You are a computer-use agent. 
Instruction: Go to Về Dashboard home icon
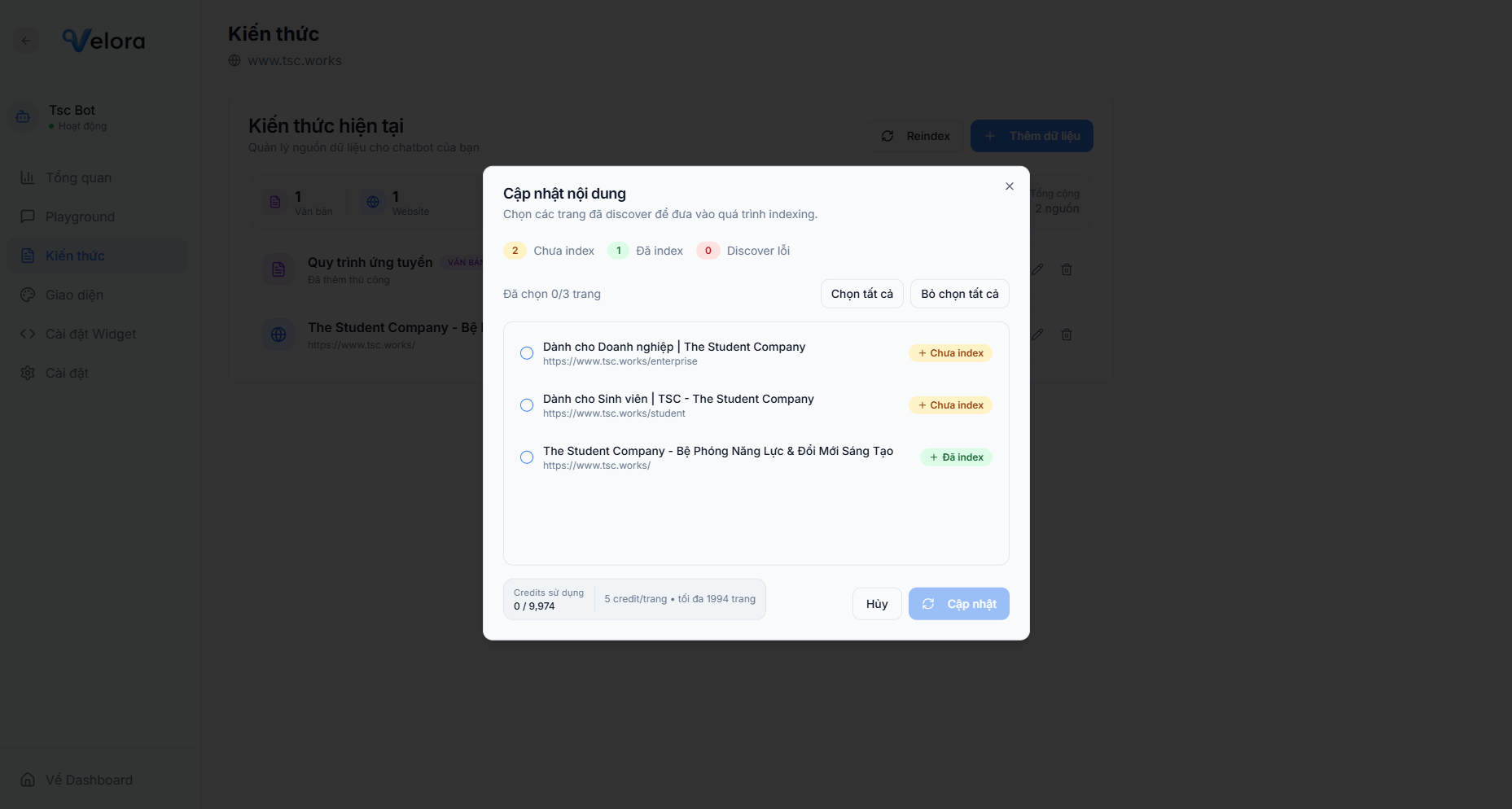point(28,780)
